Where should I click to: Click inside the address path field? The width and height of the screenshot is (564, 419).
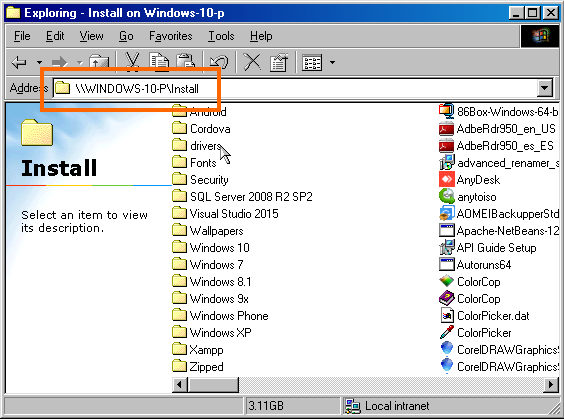295,88
